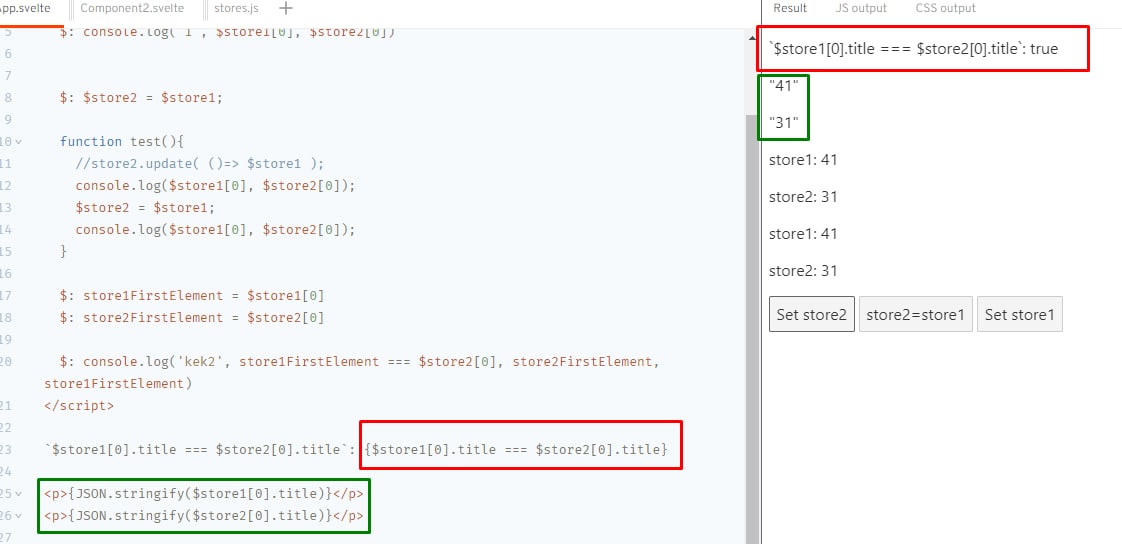Open the Component2.svelte tab
The height and width of the screenshot is (544, 1122).
tap(132, 9)
